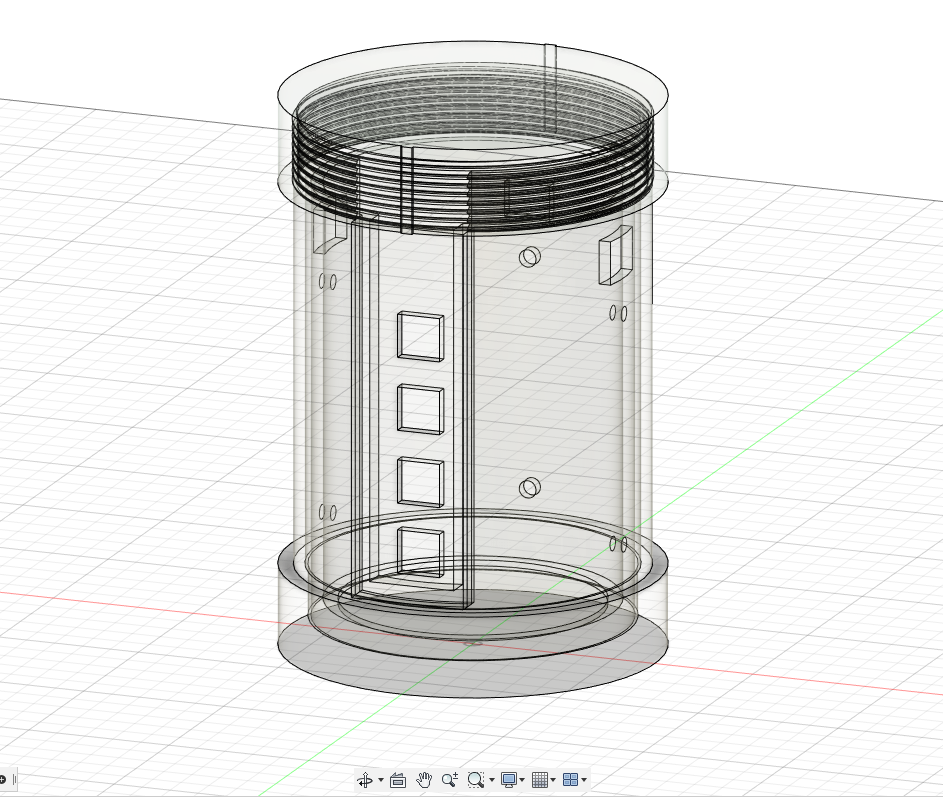The image size is (943, 797).
Task: Open Display Settings monitor icon
Action: point(509,780)
